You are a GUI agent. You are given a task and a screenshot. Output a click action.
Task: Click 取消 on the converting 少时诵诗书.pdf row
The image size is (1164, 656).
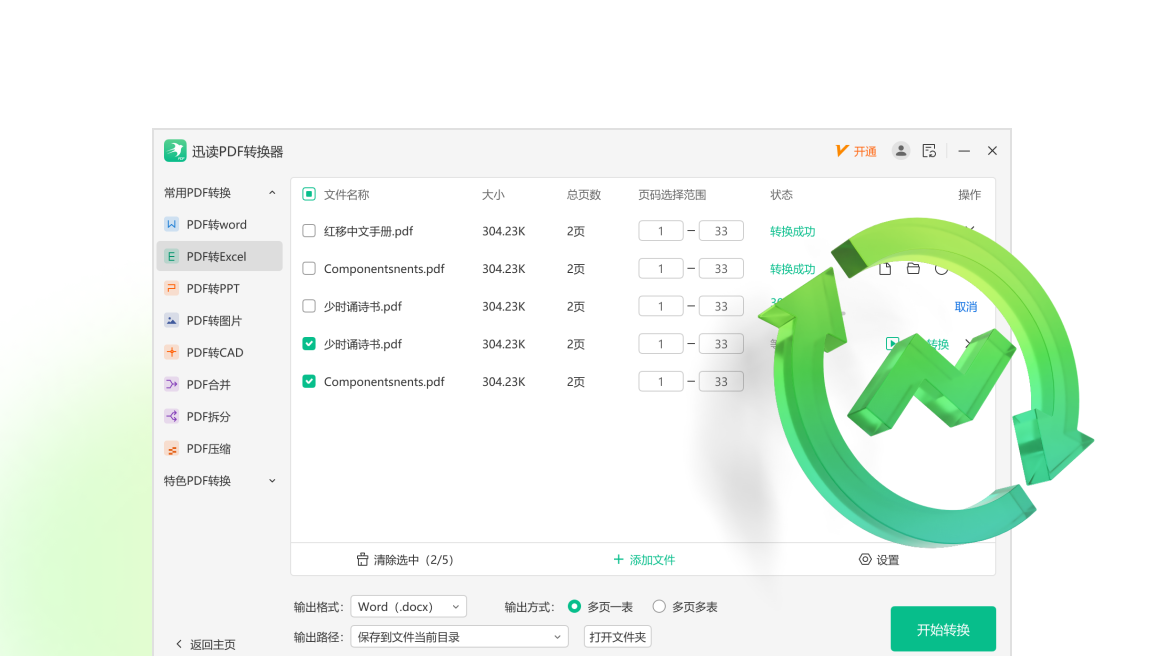point(966,306)
